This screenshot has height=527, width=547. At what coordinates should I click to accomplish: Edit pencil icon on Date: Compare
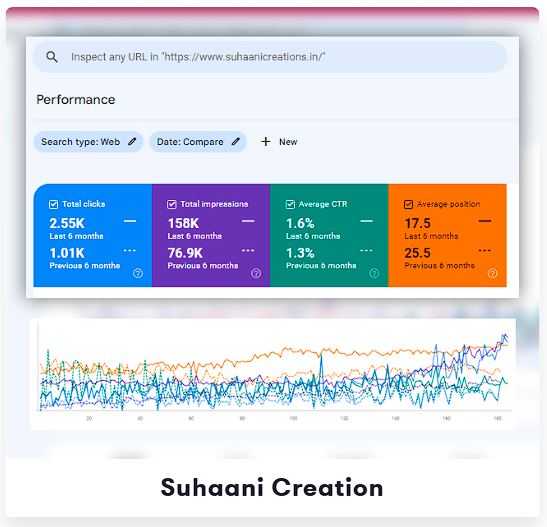(236, 142)
